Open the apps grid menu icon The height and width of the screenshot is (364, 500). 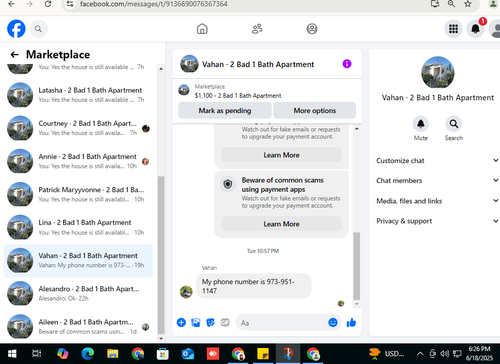click(x=453, y=29)
